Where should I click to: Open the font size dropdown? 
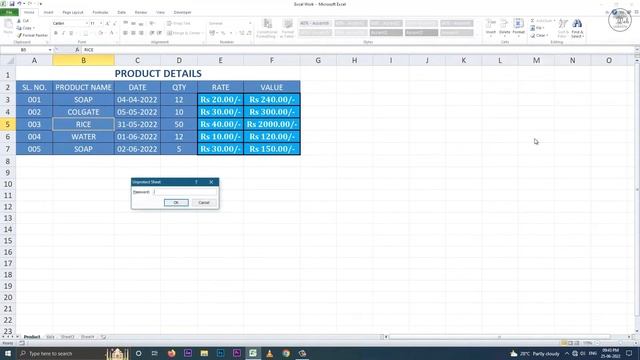coord(101,23)
